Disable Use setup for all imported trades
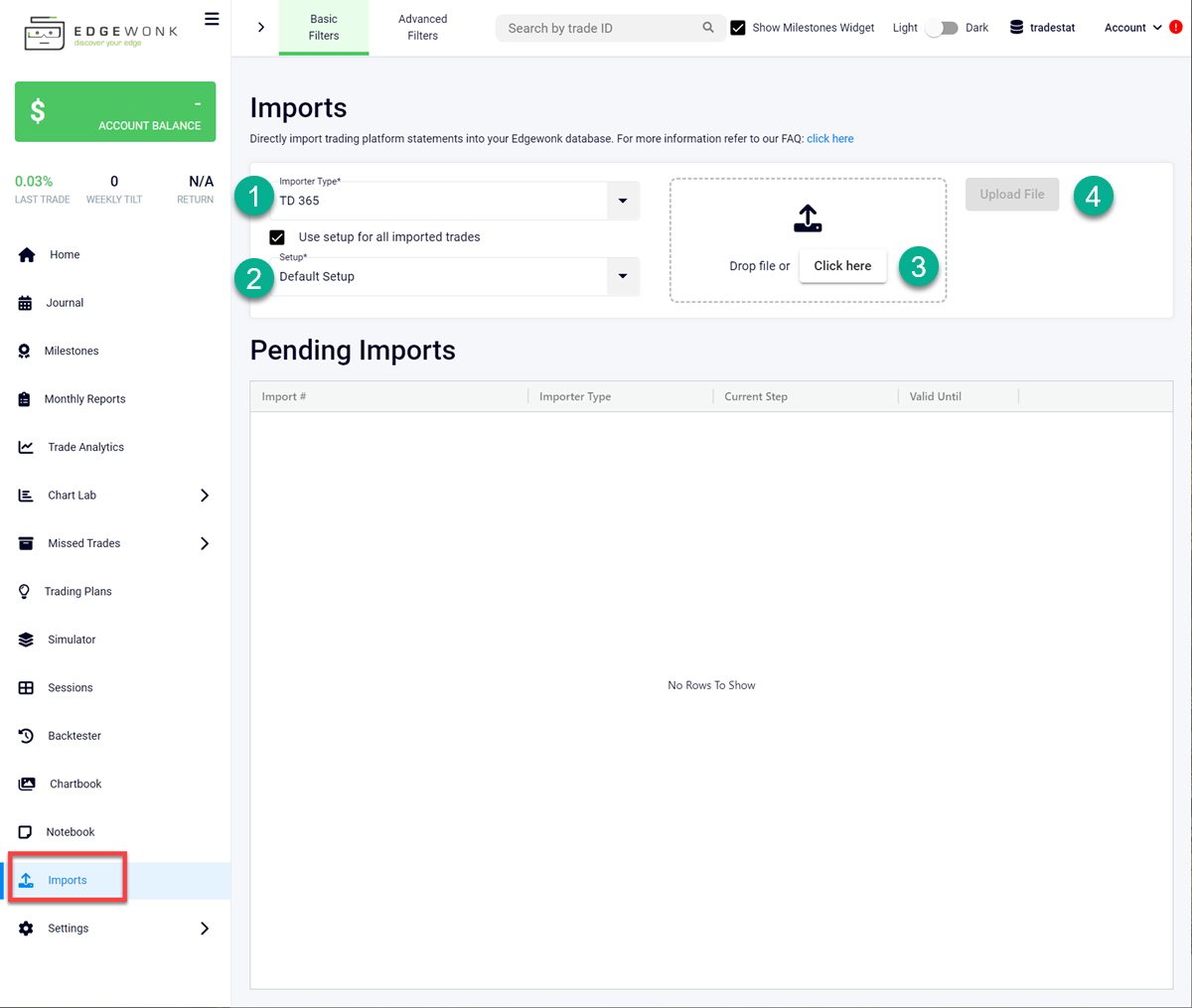1192x1008 pixels. (x=276, y=236)
